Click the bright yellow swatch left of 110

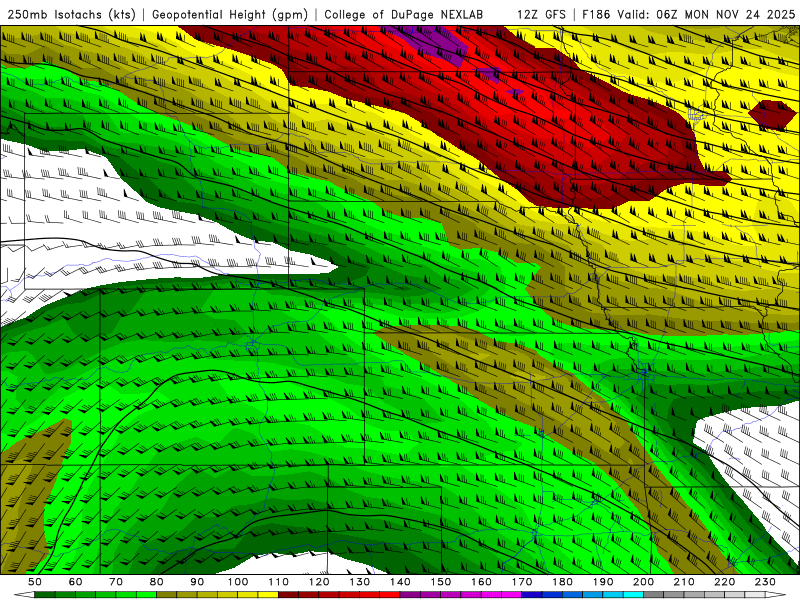click(268, 595)
